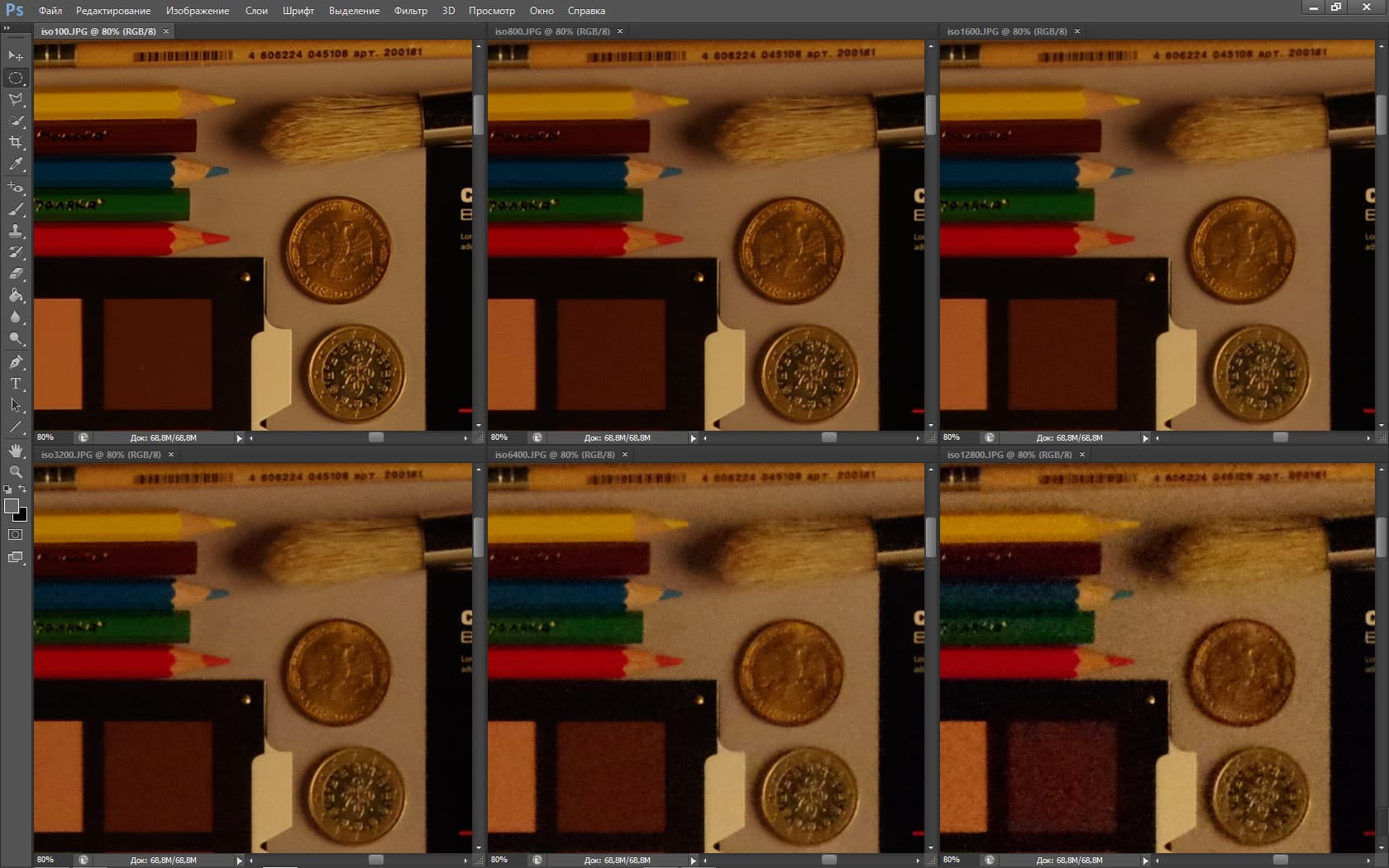Close the iso6400.JPG document tab
Screen dimensions: 1389x868
tap(625, 455)
